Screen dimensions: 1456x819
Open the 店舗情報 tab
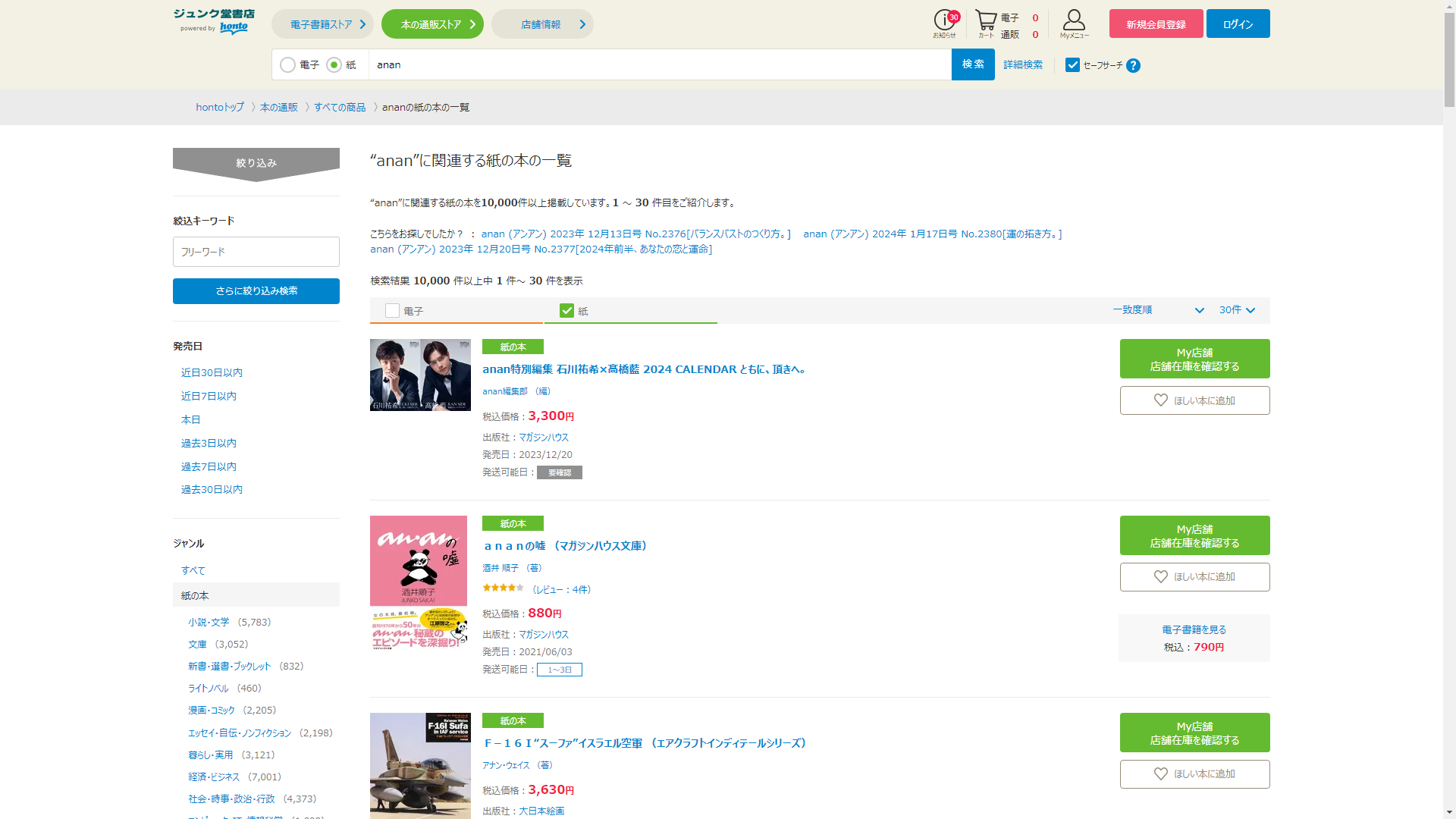point(542,24)
